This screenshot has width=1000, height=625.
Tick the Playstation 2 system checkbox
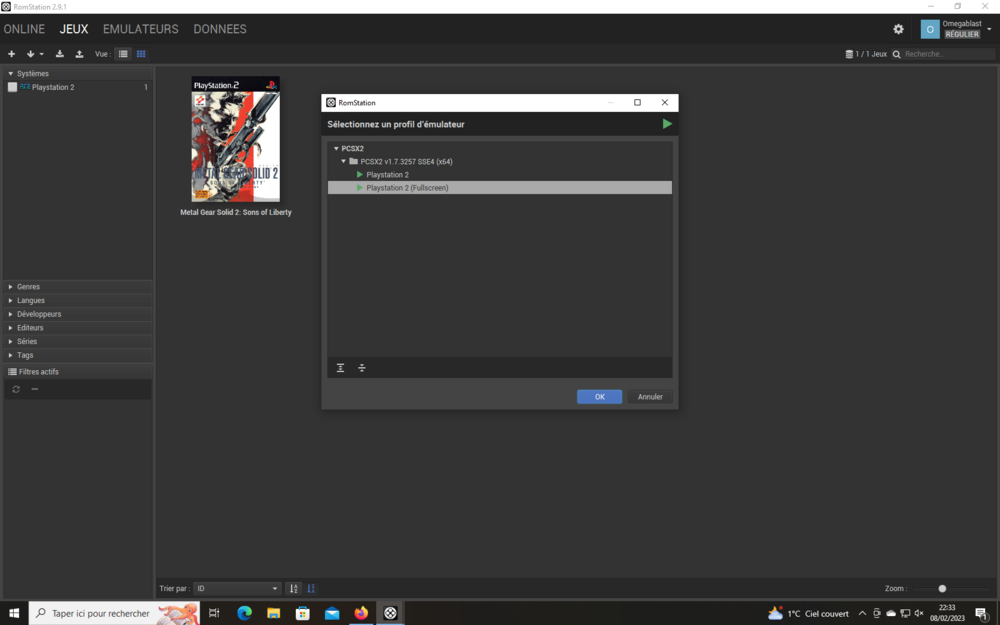click(13, 87)
